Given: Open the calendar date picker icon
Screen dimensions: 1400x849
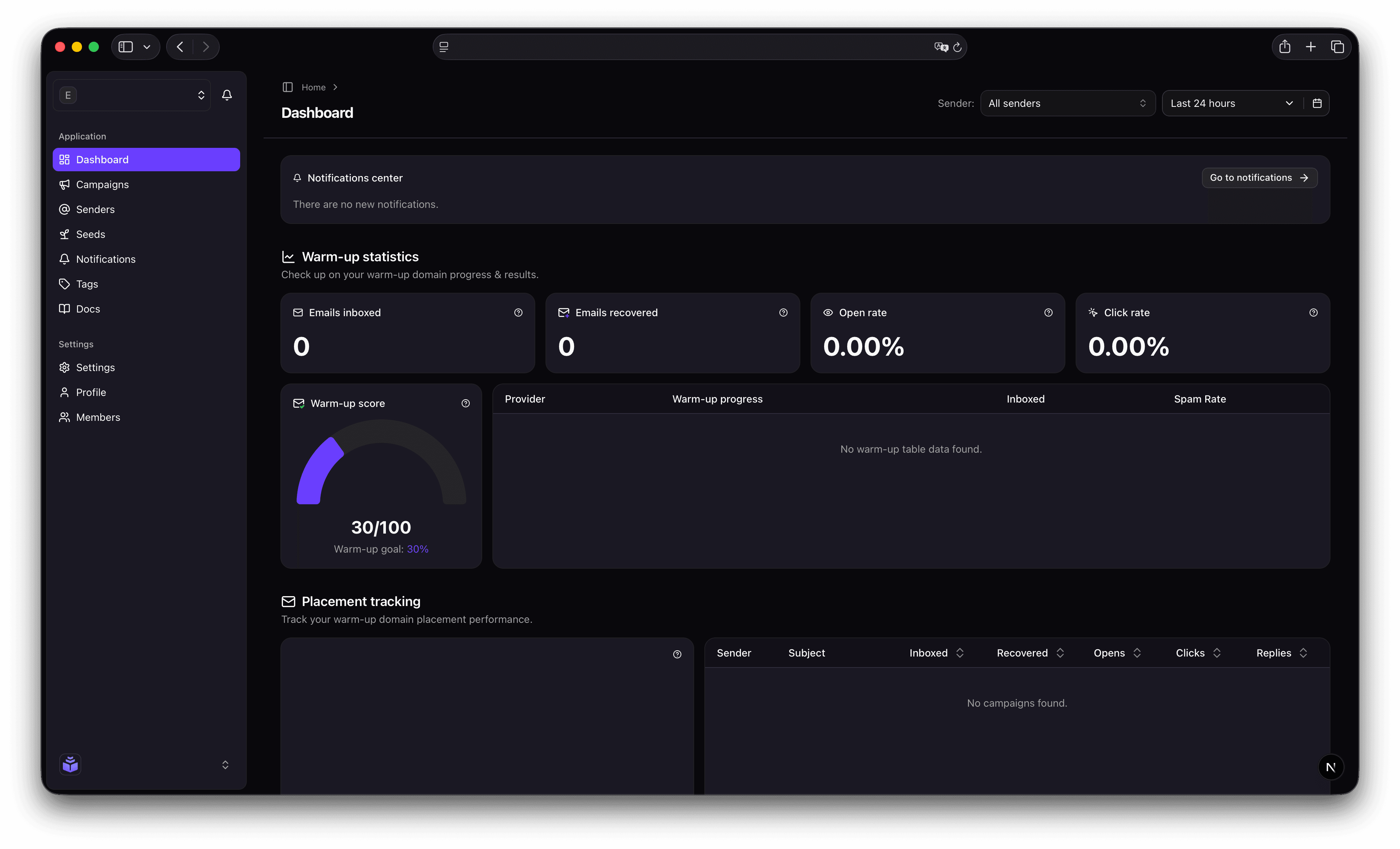Looking at the screenshot, I should pos(1317,103).
